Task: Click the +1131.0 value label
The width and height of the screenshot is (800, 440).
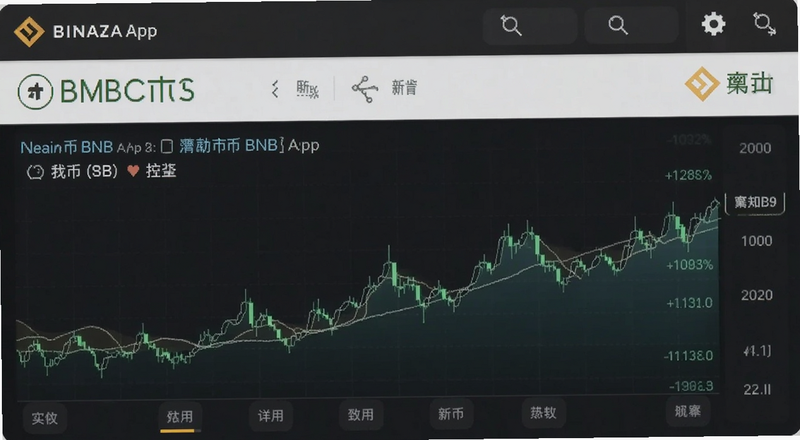Action: click(x=689, y=303)
